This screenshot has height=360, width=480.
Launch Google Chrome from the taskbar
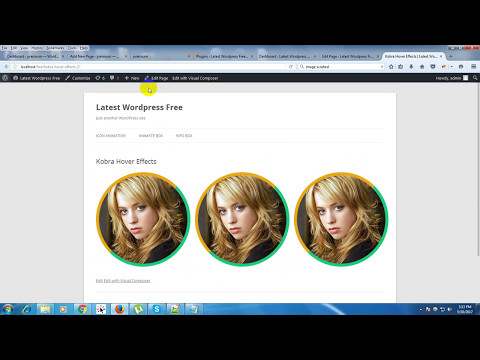click(x=82, y=309)
